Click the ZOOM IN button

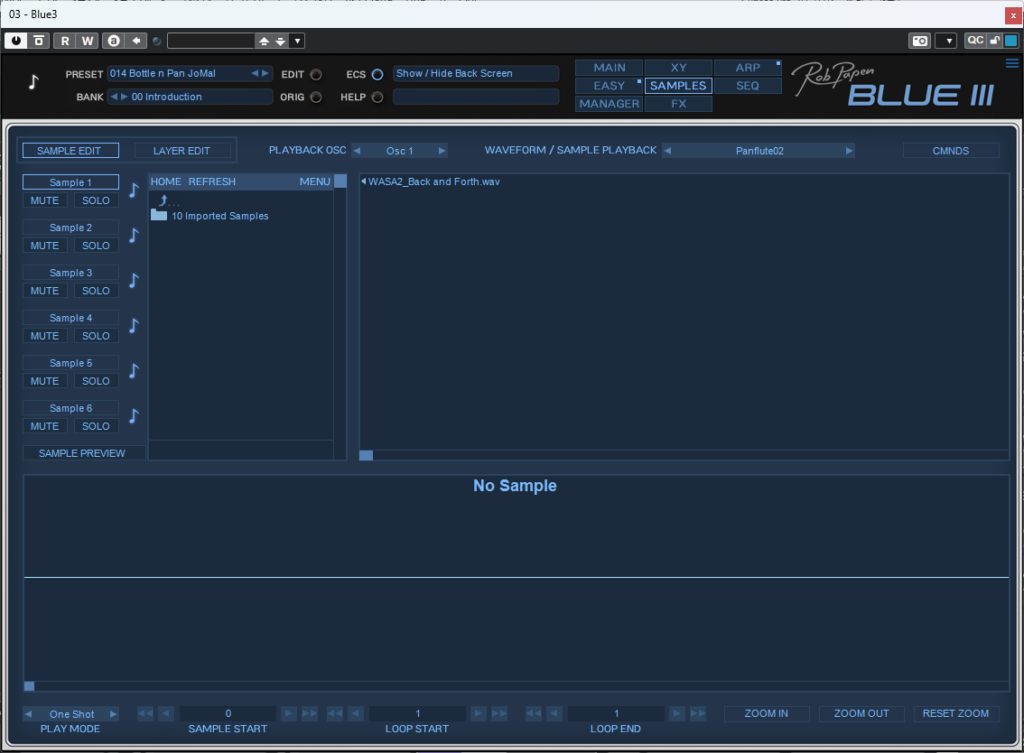tap(766, 713)
